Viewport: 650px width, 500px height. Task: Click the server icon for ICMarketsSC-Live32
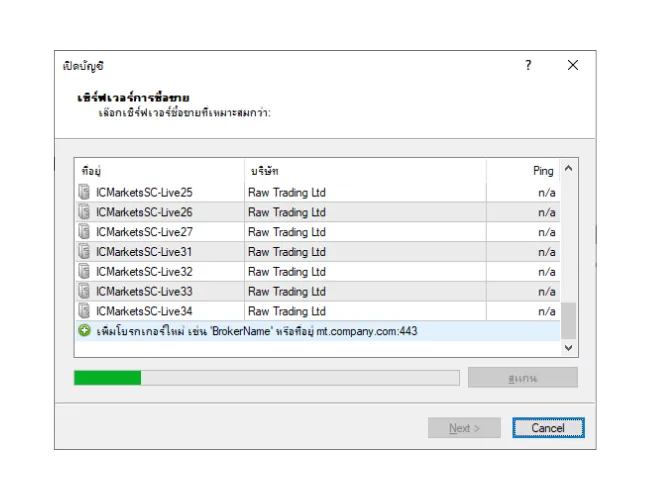[x=84, y=271]
